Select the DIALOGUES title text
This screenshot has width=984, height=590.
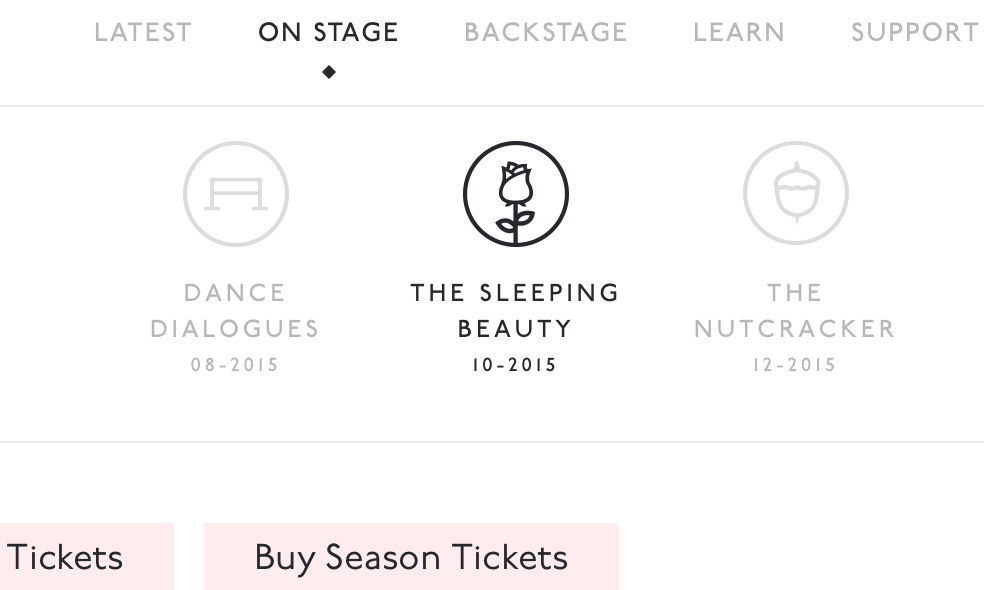[235, 329]
